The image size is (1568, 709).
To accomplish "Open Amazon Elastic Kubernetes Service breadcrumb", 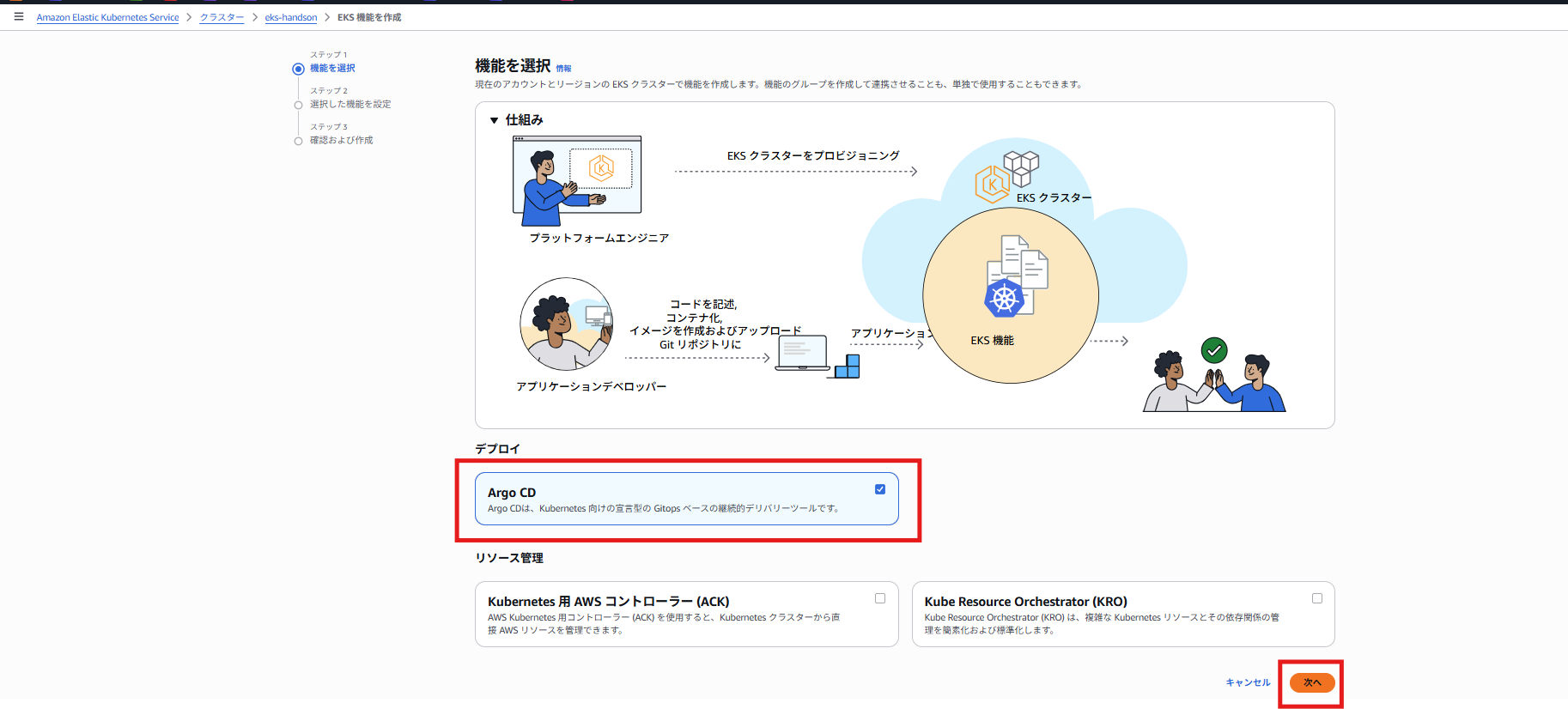I will click(107, 17).
